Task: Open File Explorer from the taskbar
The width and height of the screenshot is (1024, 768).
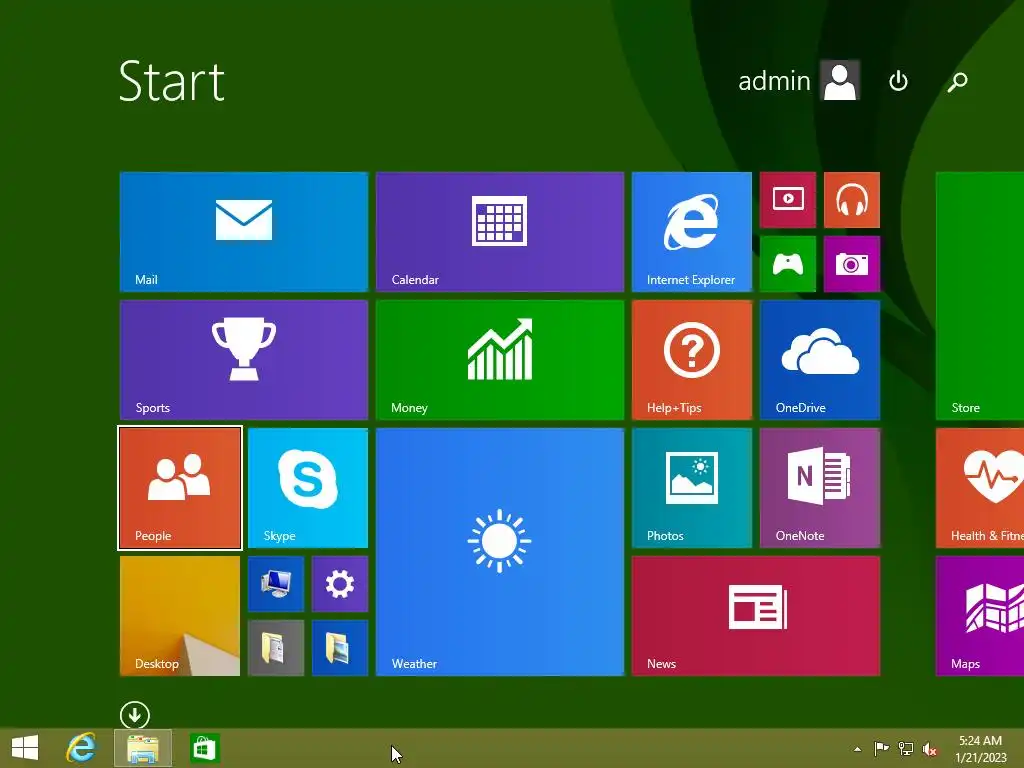Action: (x=142, y=748)
